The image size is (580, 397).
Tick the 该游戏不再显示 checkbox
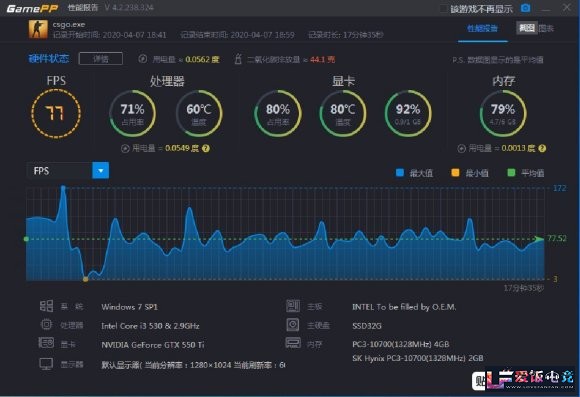pyautogui.click(x=443, y=9)
